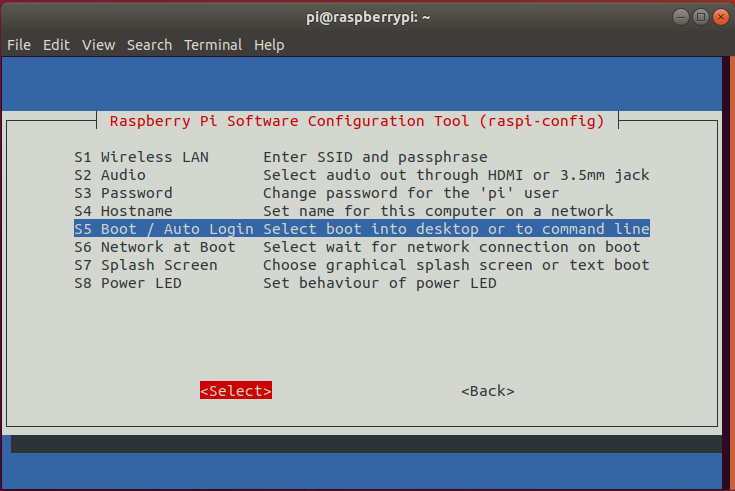The height and width of the screenshot is (491, 735).
Task: Open the Help menu
Action: pos(269,45)
